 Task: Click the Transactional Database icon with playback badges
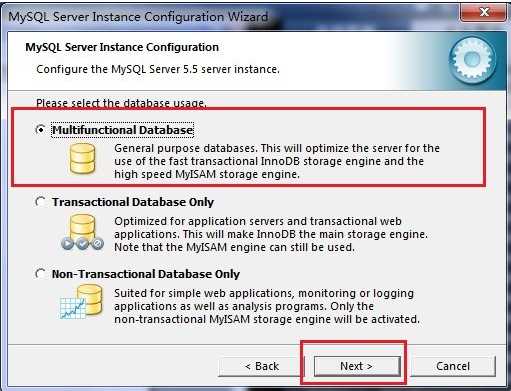click(82, 232)
